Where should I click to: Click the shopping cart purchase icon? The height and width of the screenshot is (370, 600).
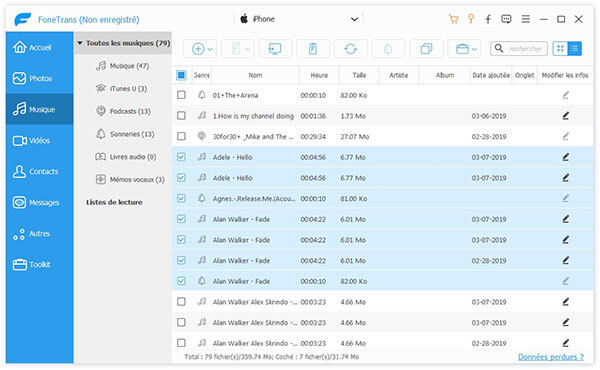pyautogui.click(x=453, y=19)
